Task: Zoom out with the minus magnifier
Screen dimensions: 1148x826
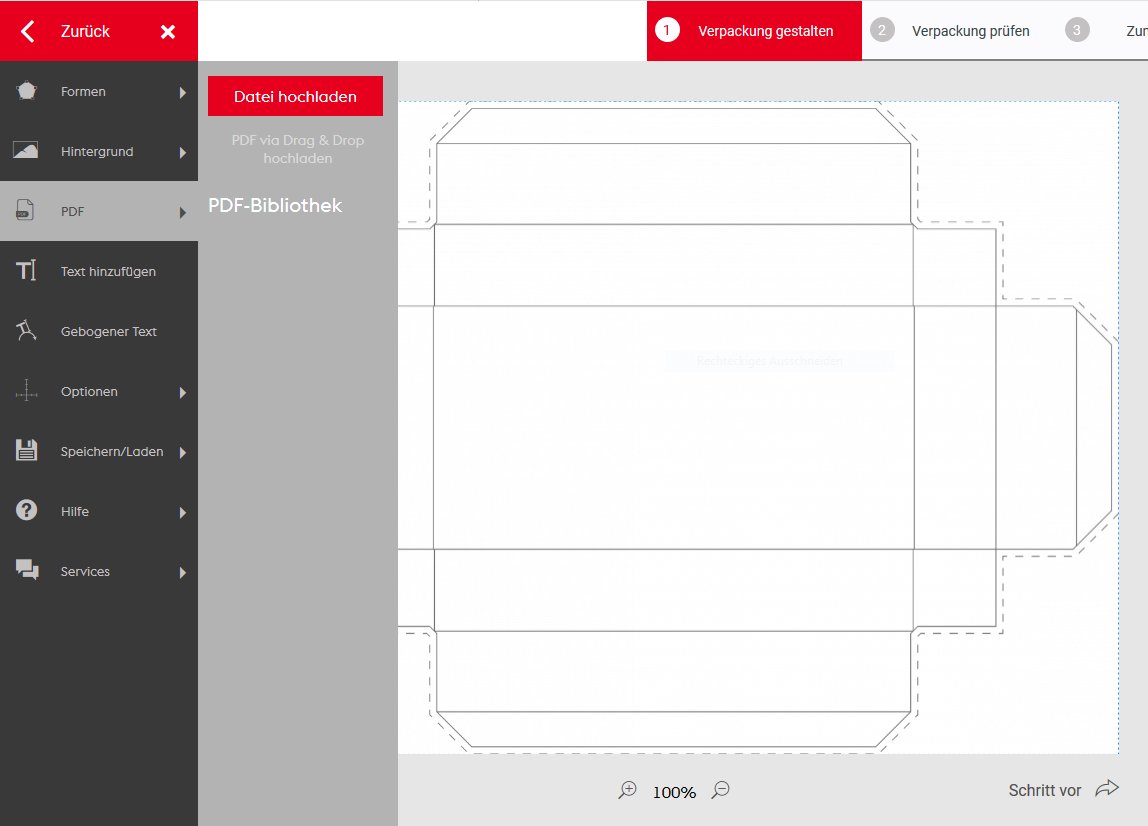Action: [x=720, y=790]
